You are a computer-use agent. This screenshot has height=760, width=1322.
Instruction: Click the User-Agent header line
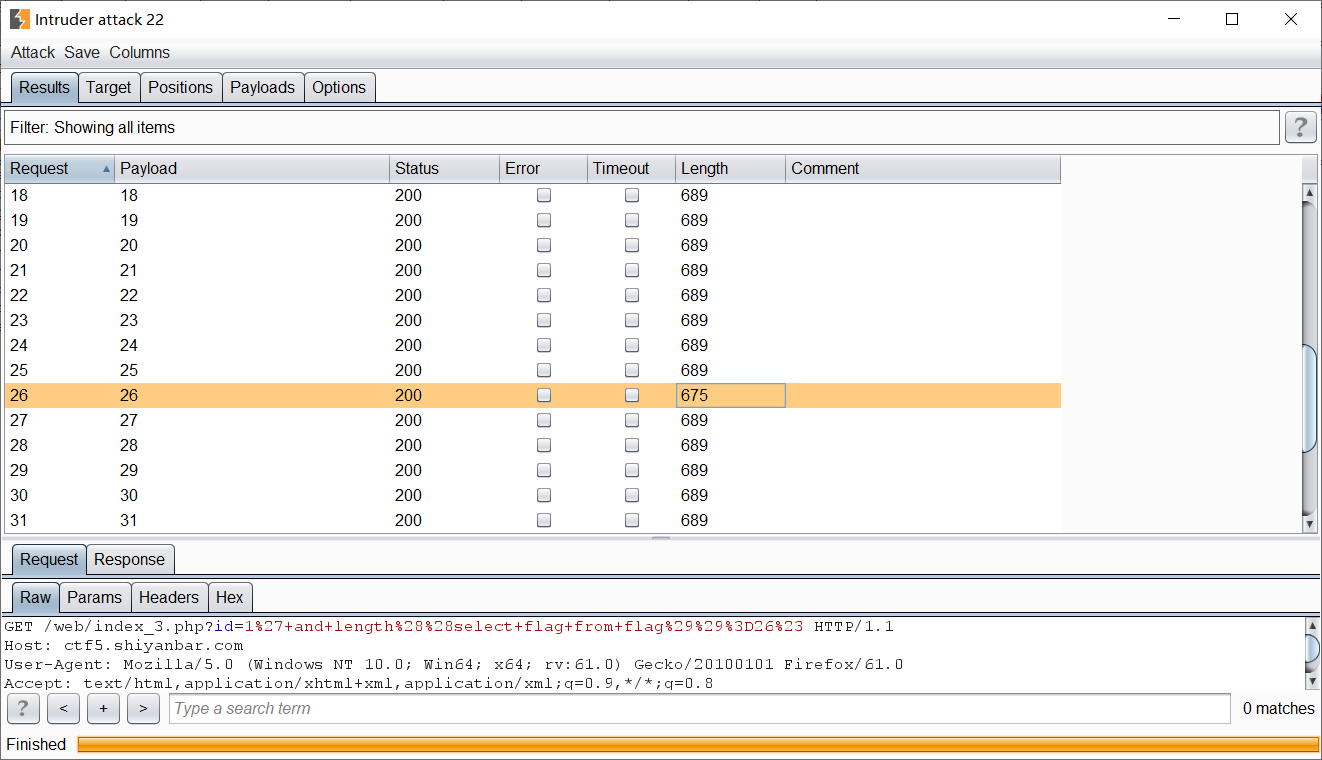pos(454,665)
